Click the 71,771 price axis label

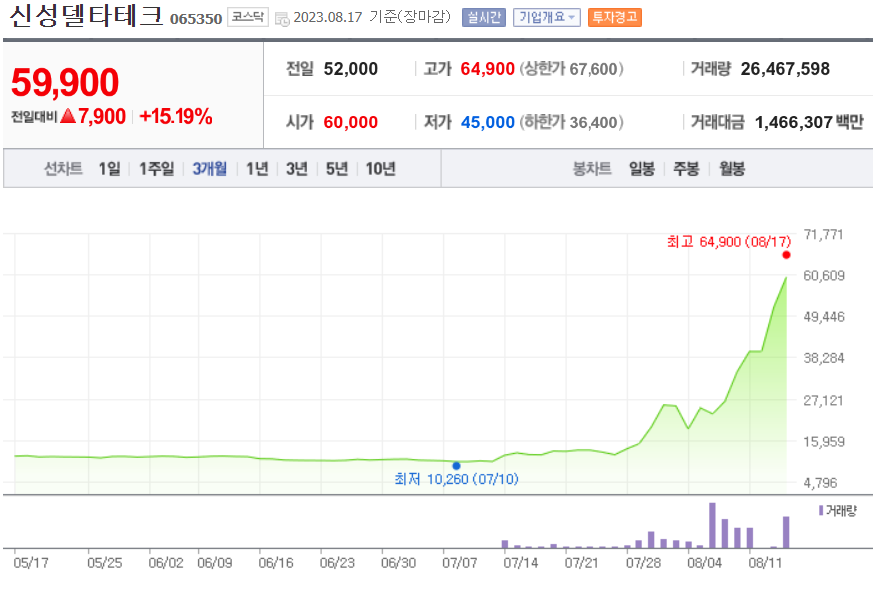pyautogui.click(x=823, y=234)
